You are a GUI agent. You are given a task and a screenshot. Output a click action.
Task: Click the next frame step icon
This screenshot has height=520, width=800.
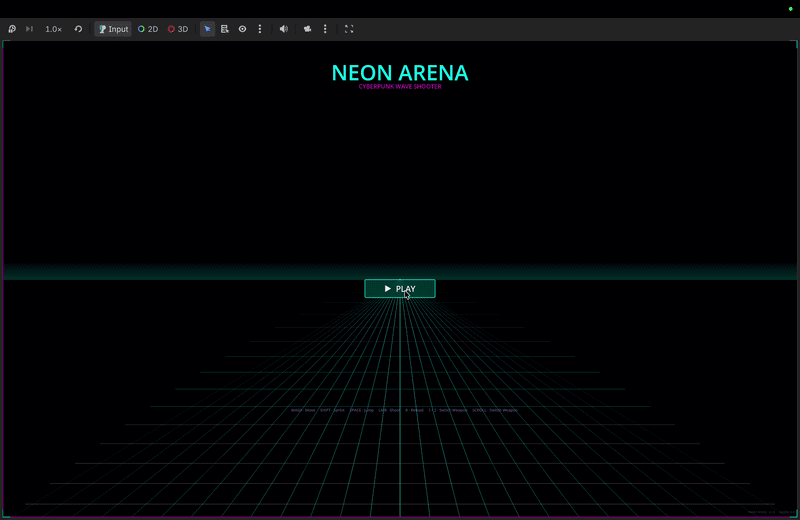(30, 29)
